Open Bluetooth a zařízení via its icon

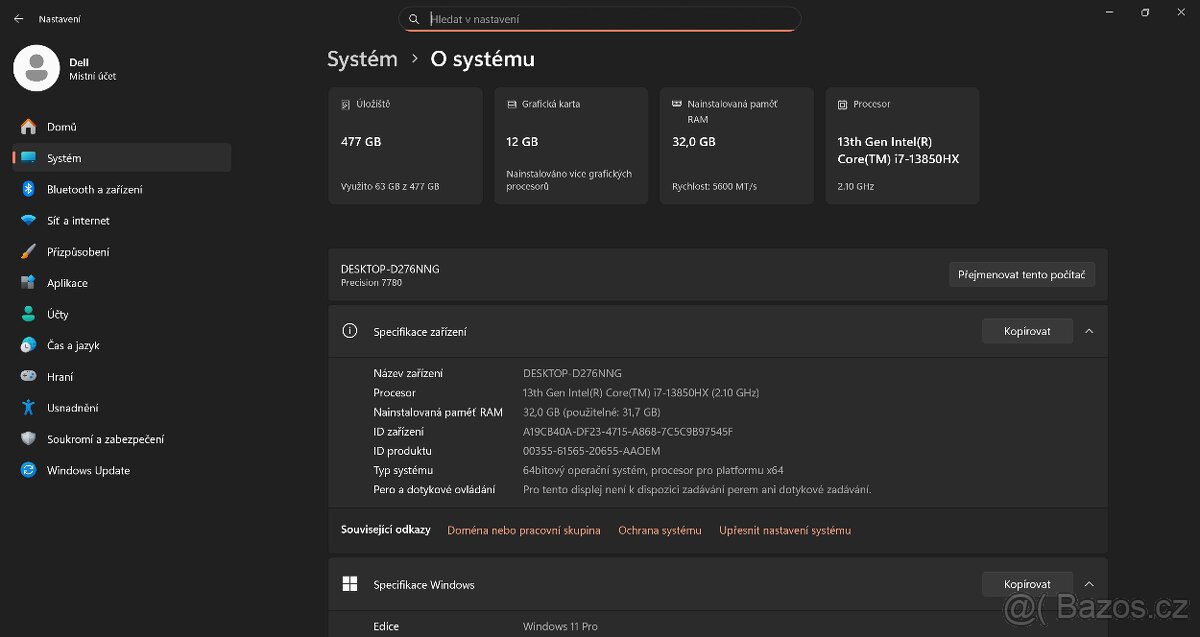click(28, 189)
